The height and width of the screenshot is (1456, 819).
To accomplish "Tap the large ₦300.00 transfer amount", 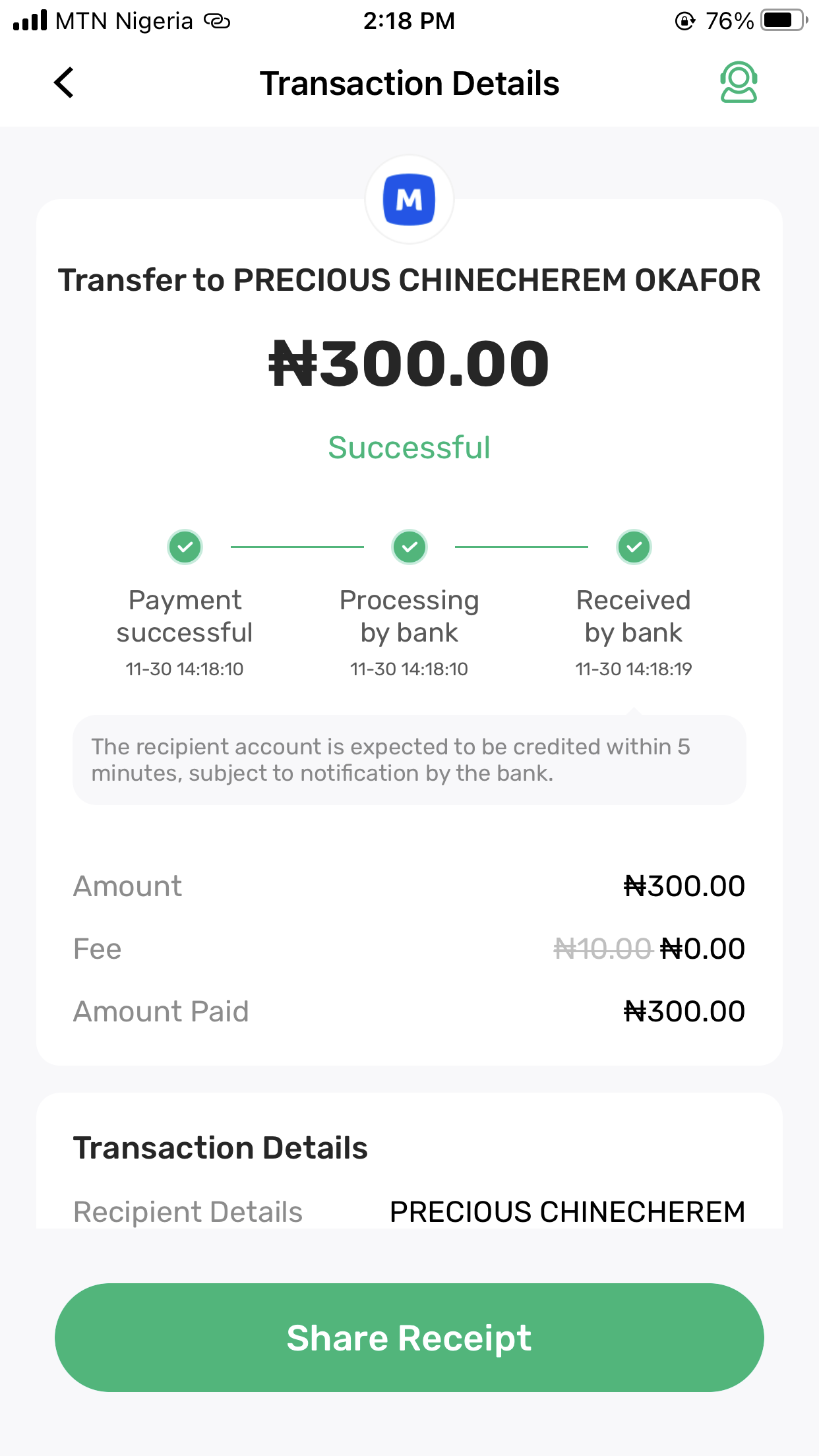I will (409, 363).
